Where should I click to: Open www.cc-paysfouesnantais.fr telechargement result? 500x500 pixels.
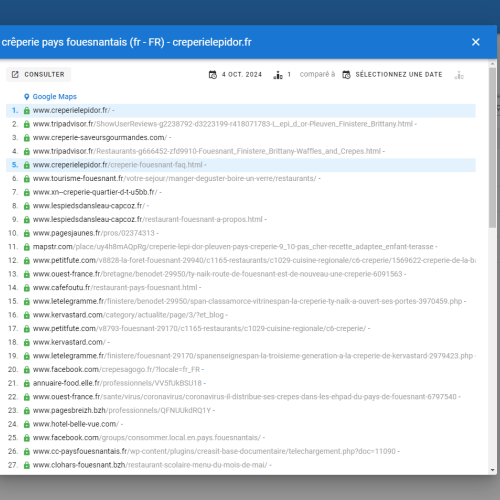pos(214,452)
